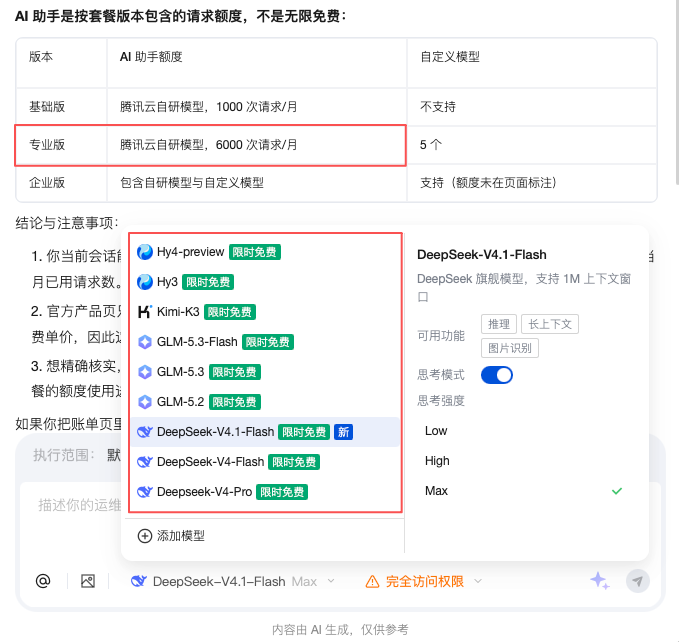The height and width of the screenshot is (642, 679).
Task: Click the 基础版 table cell
Action: tap(61, 107)
